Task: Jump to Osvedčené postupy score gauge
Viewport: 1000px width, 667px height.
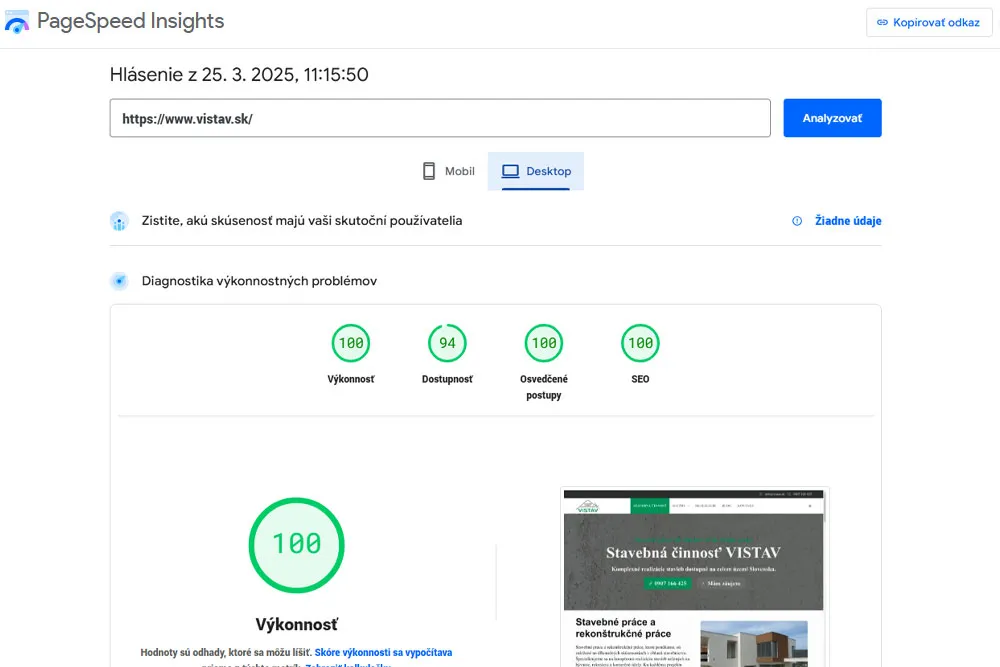Action: [544, 343]
